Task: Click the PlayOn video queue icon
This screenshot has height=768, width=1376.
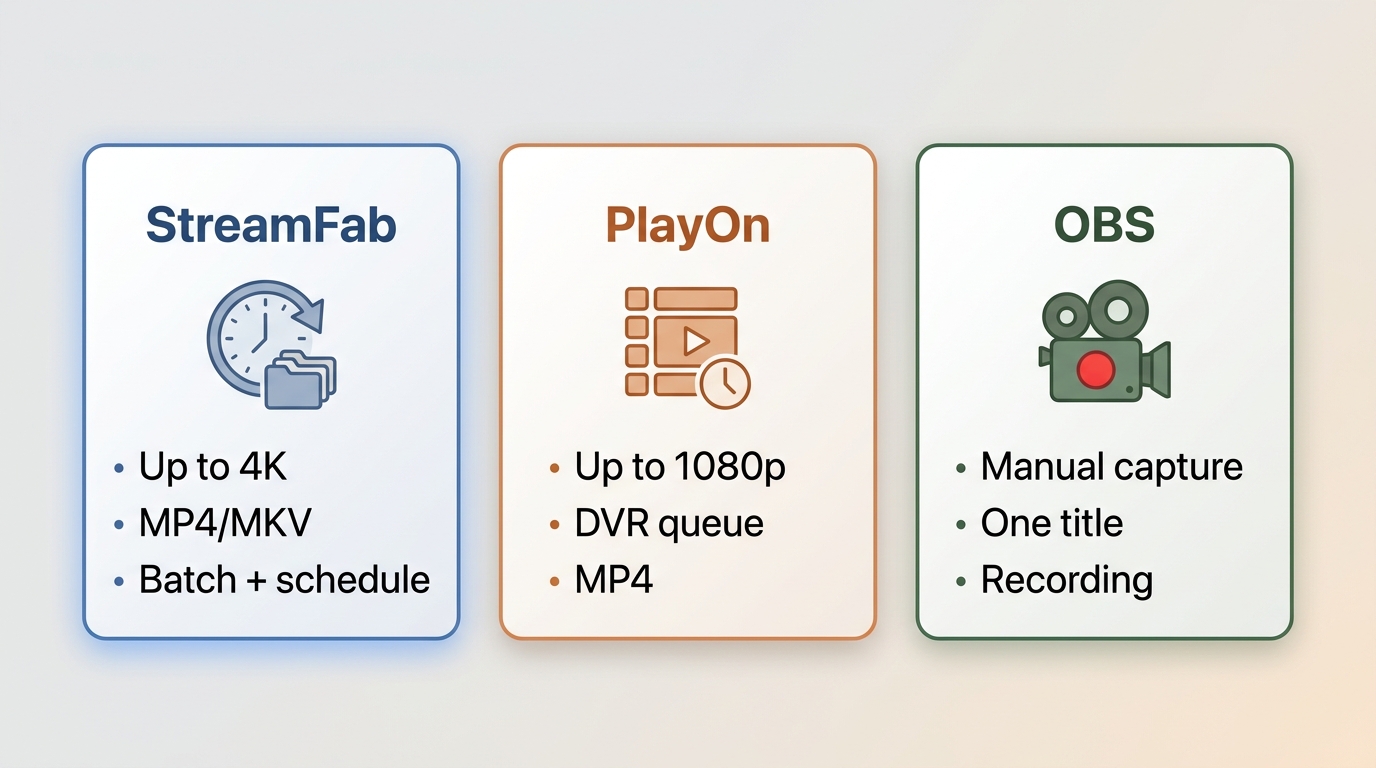Action: pos(688,347)
